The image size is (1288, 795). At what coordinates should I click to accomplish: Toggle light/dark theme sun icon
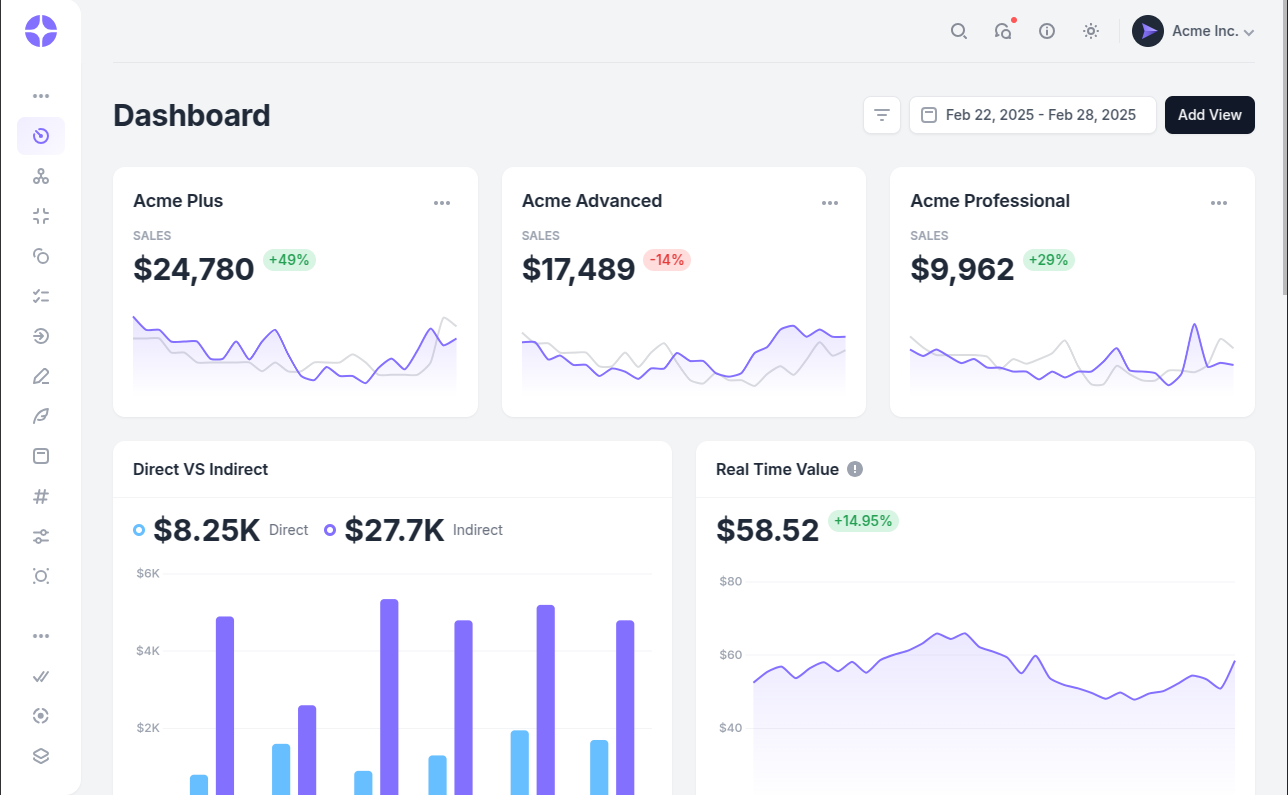tap(1091, 31)
